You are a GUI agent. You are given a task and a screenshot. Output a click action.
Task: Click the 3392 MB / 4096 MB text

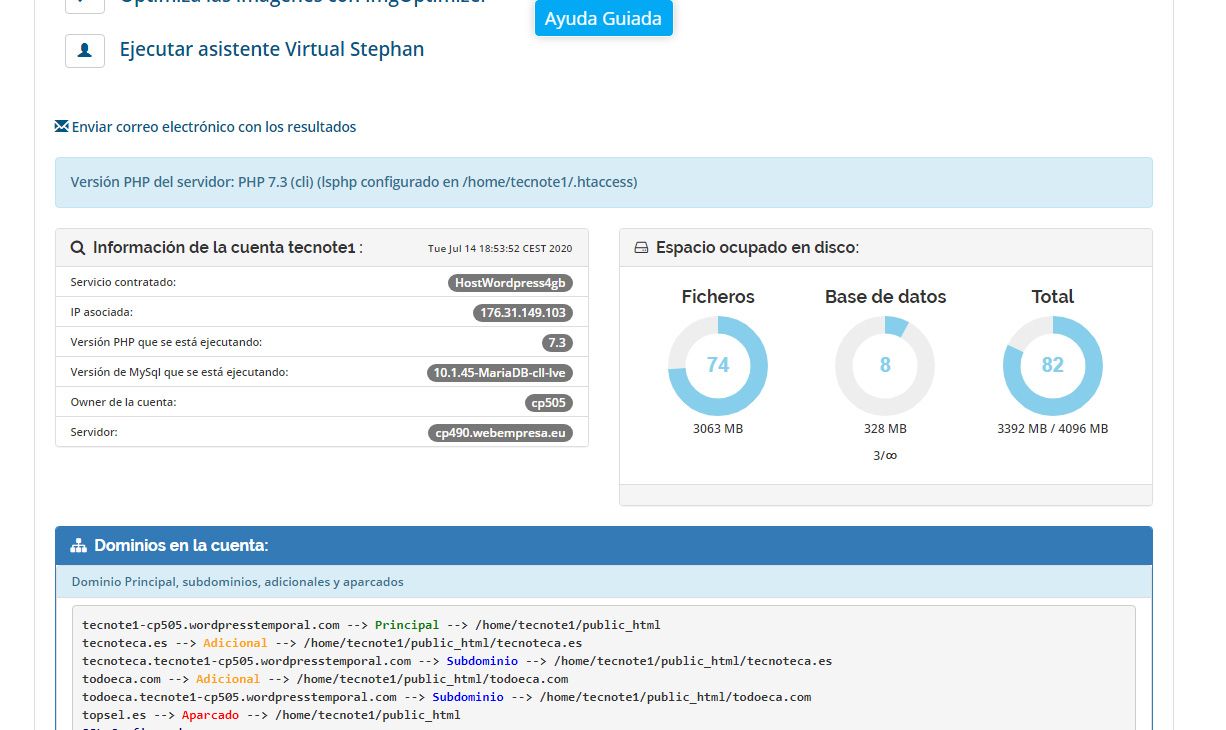pyautogui.click(x=1052, y=429)
